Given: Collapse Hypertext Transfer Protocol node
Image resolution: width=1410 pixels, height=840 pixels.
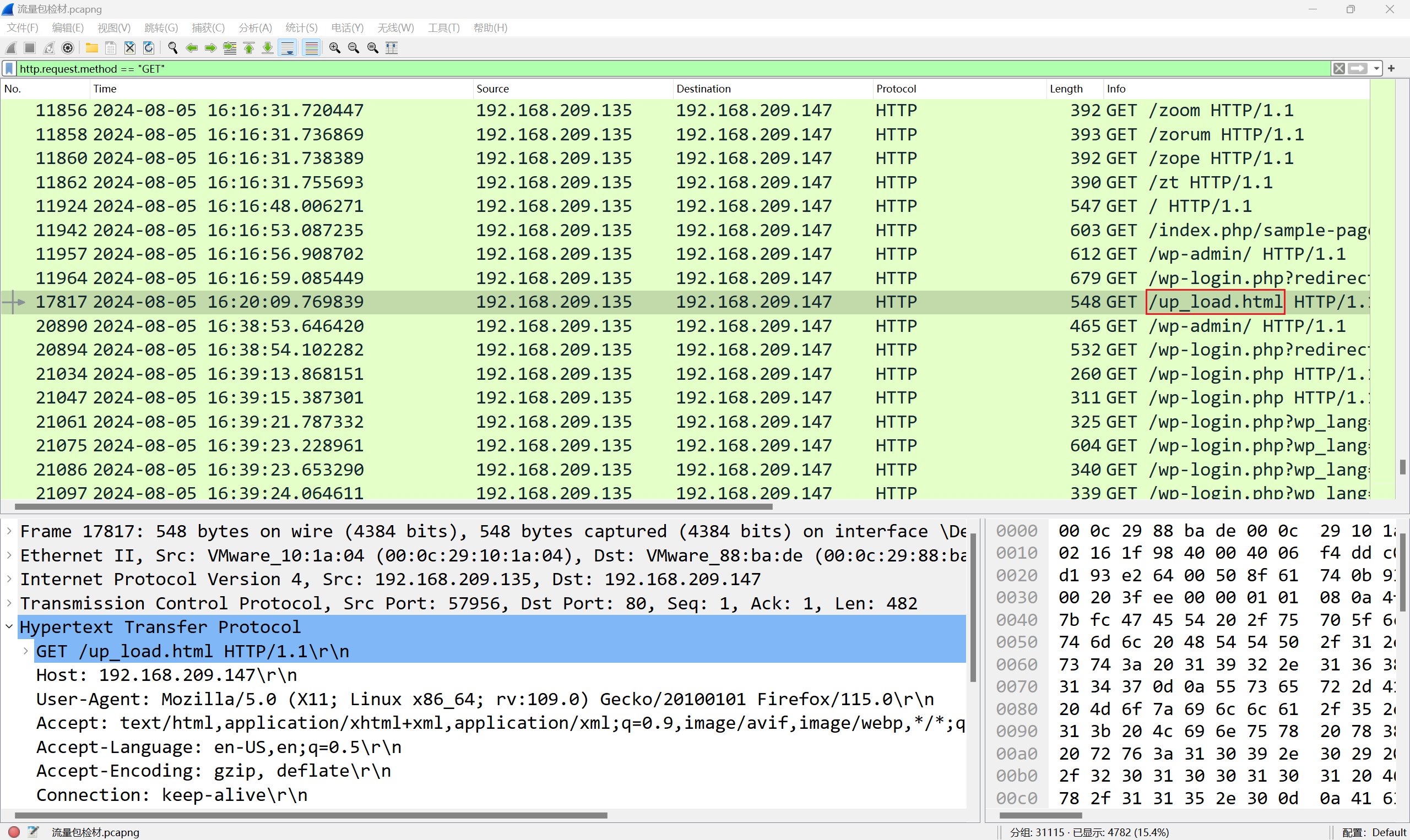Looking at the screenshot, I should [x=9, y=626].
